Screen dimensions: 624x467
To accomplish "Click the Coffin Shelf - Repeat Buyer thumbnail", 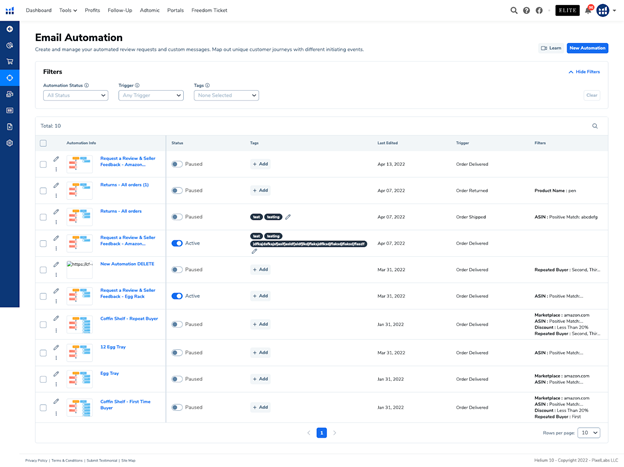I will 80,325.
